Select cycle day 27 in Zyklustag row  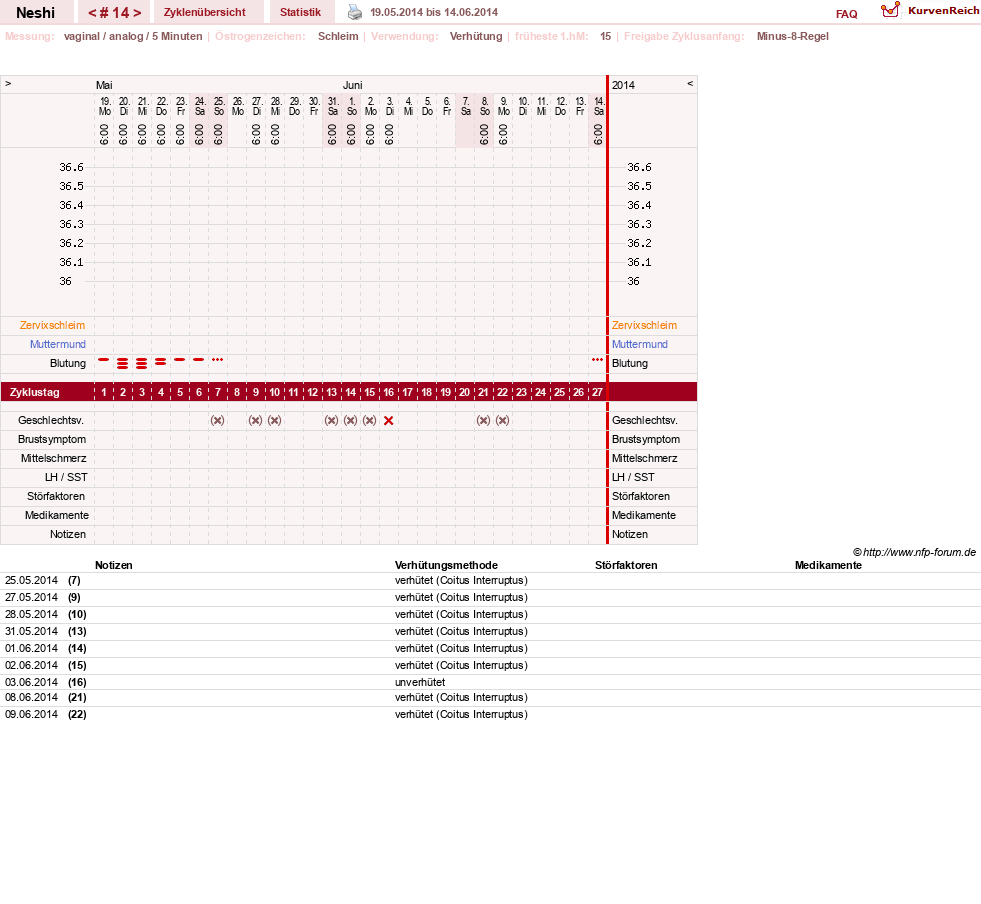tap(597, 392)
